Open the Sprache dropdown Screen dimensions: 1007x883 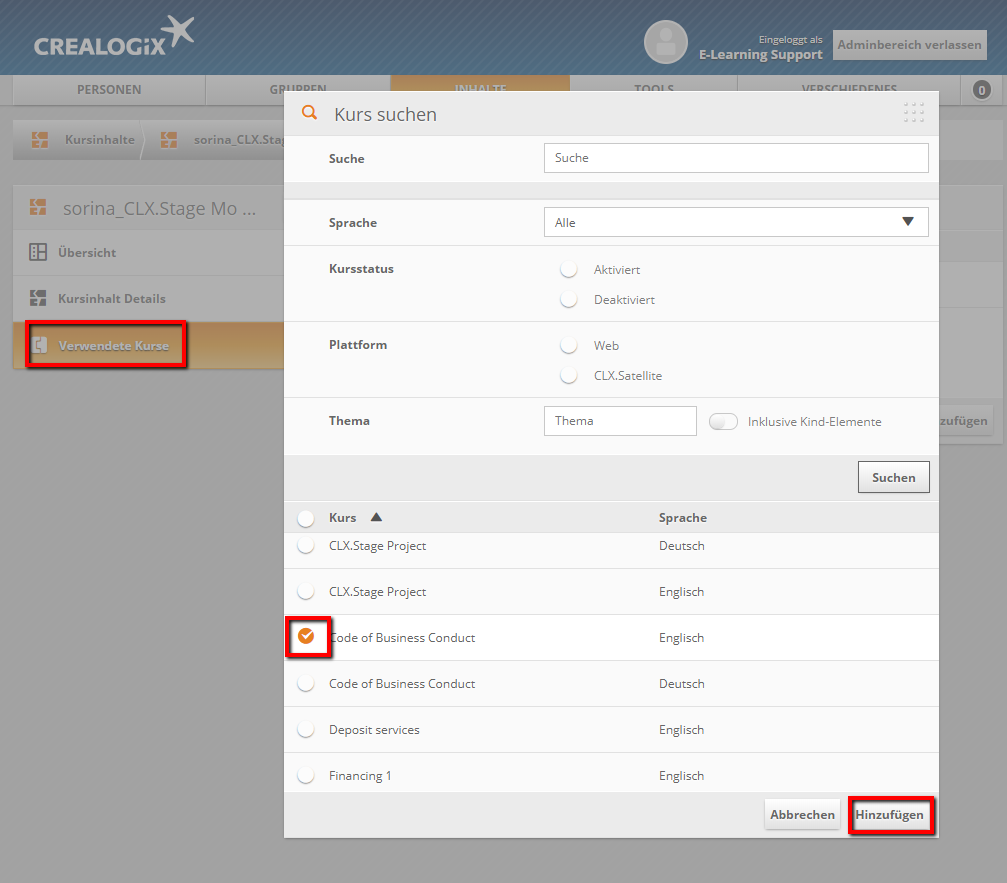tap(735, 222)
